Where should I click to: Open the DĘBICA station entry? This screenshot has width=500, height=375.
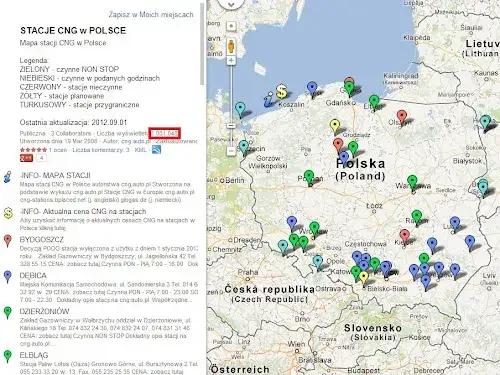coord(33,276)
